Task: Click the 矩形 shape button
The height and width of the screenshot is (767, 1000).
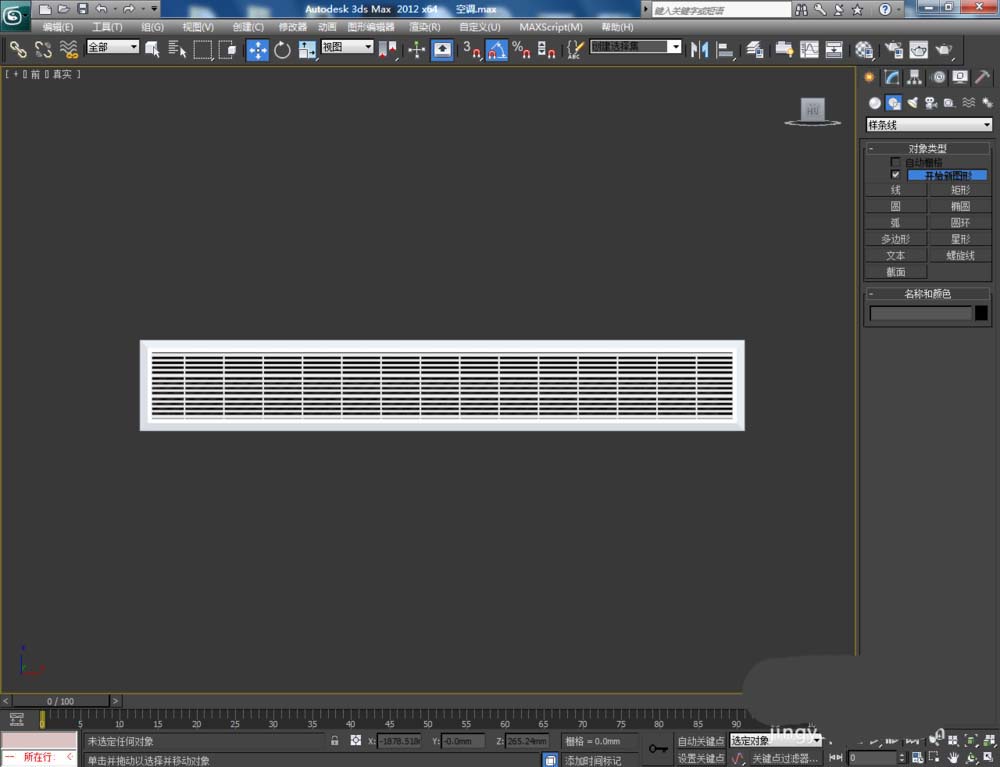Action: coord(960,189)
